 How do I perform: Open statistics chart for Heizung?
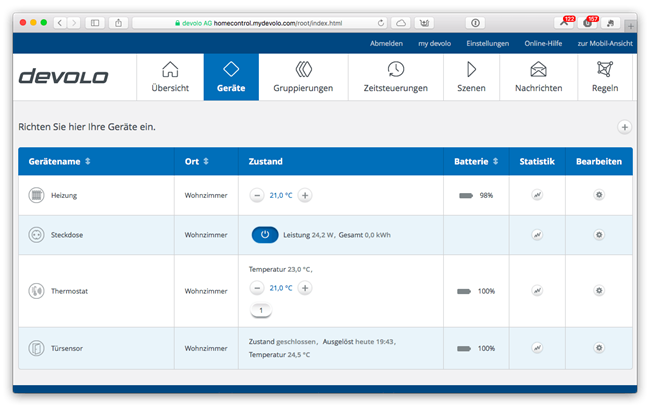tap(537, 195)
